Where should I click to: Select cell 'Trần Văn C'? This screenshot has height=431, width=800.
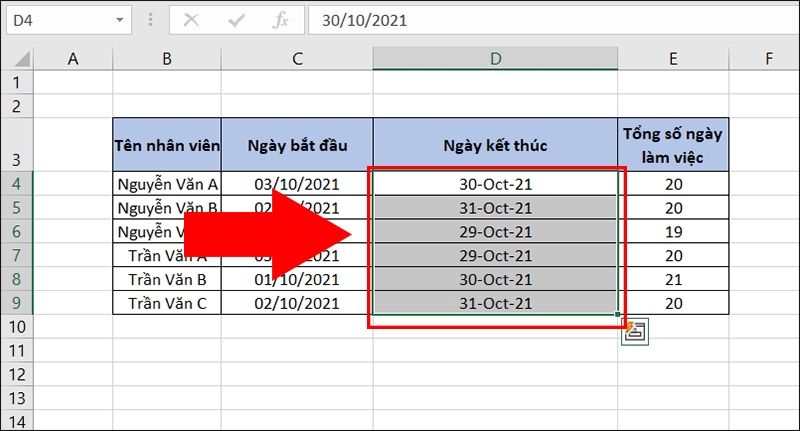coord(167,303)
